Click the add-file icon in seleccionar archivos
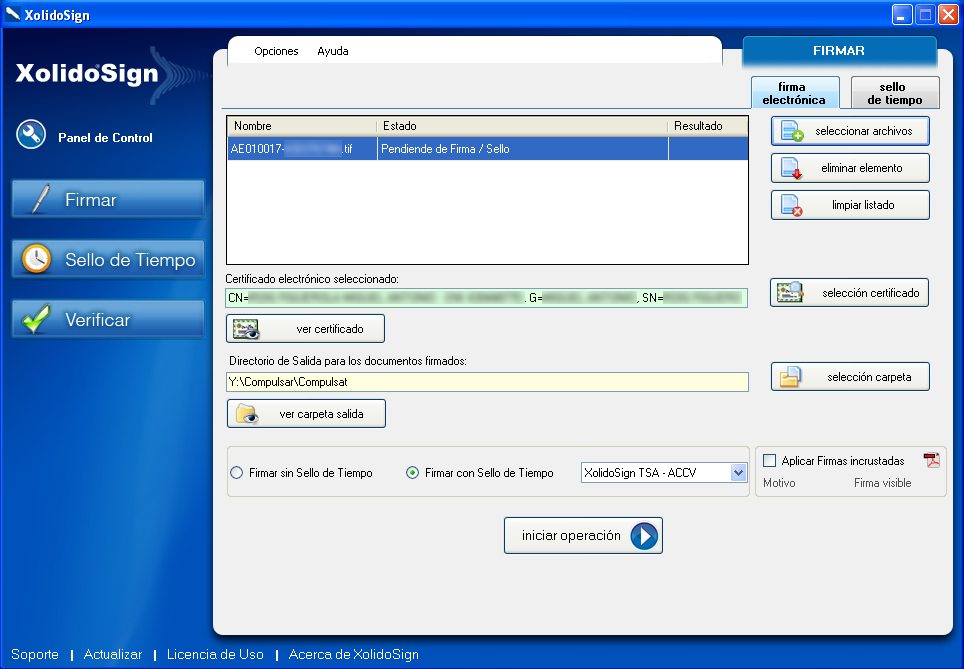Screen dimensions: 964x669 pyautogui.click(x=792, y=131)
